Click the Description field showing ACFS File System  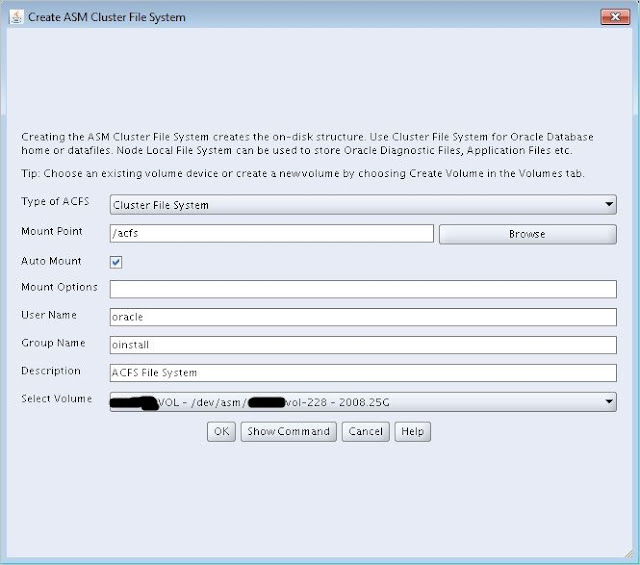click(363, 373)
